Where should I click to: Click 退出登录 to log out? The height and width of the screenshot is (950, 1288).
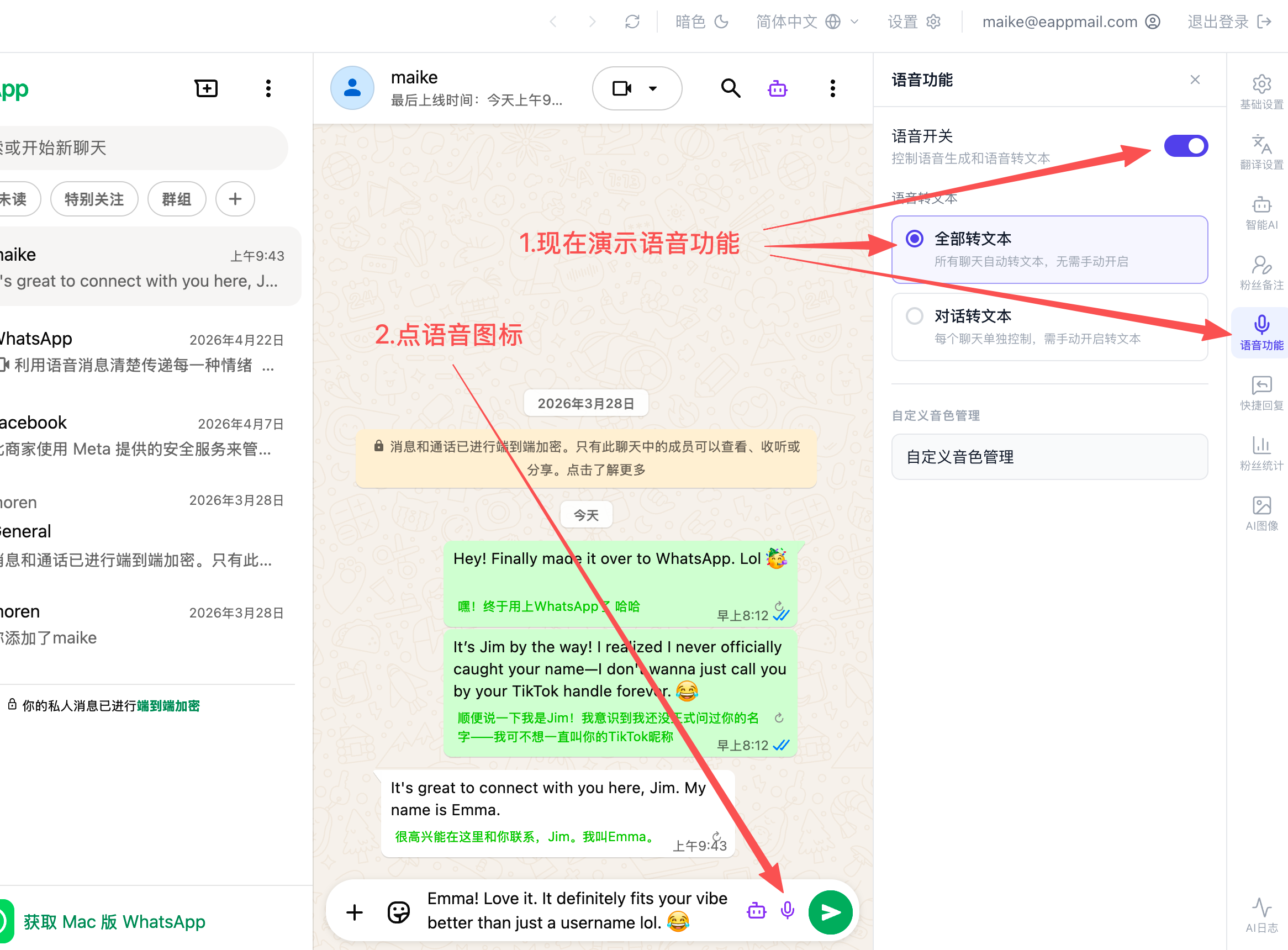pos(1229,22)
